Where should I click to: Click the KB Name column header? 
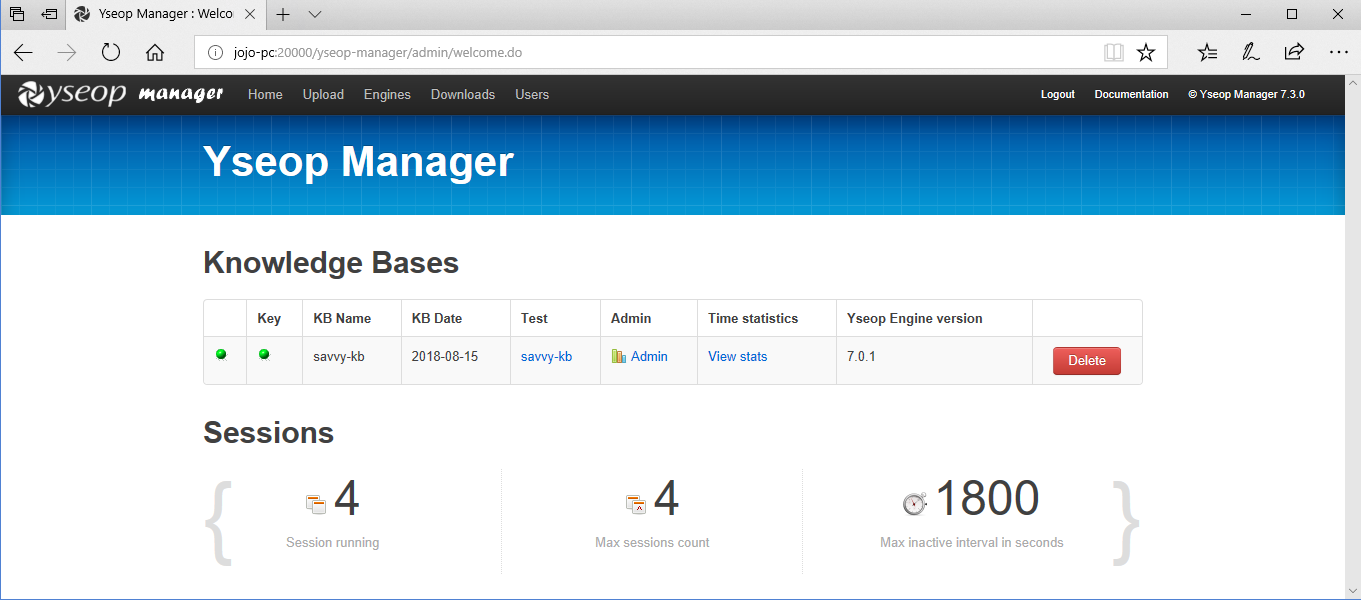tap(342, 318)
